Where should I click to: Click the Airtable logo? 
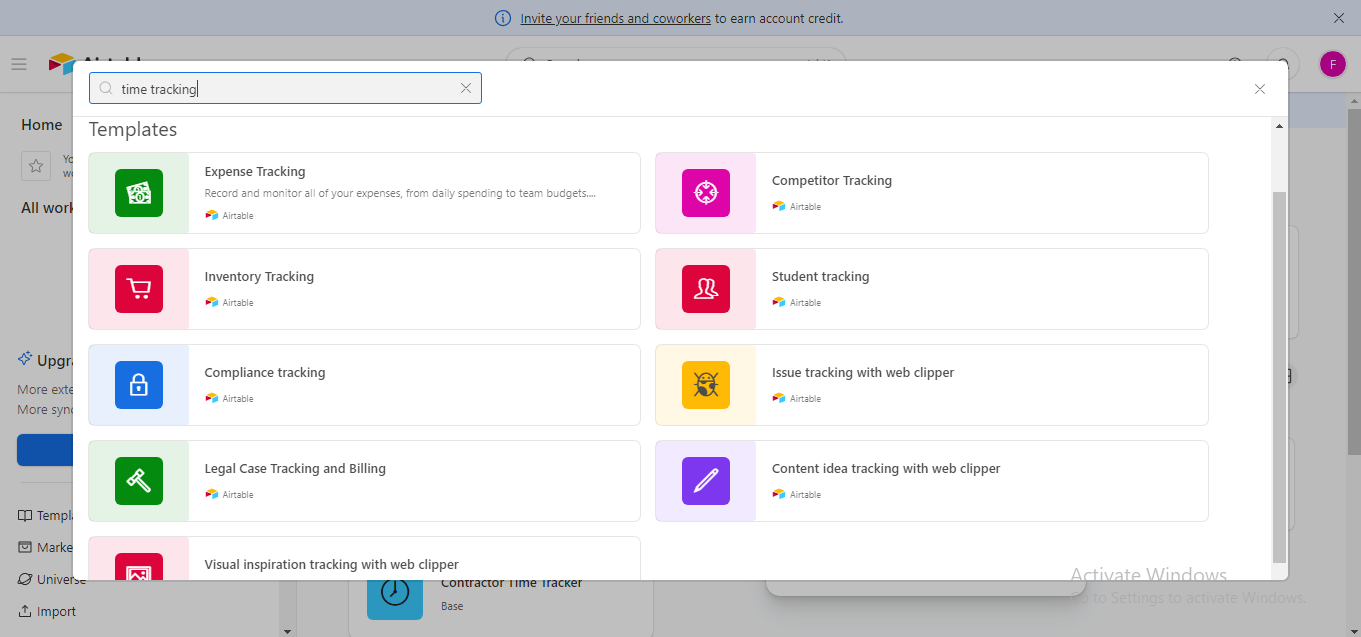pyautogui.click(x=63, y=64)
